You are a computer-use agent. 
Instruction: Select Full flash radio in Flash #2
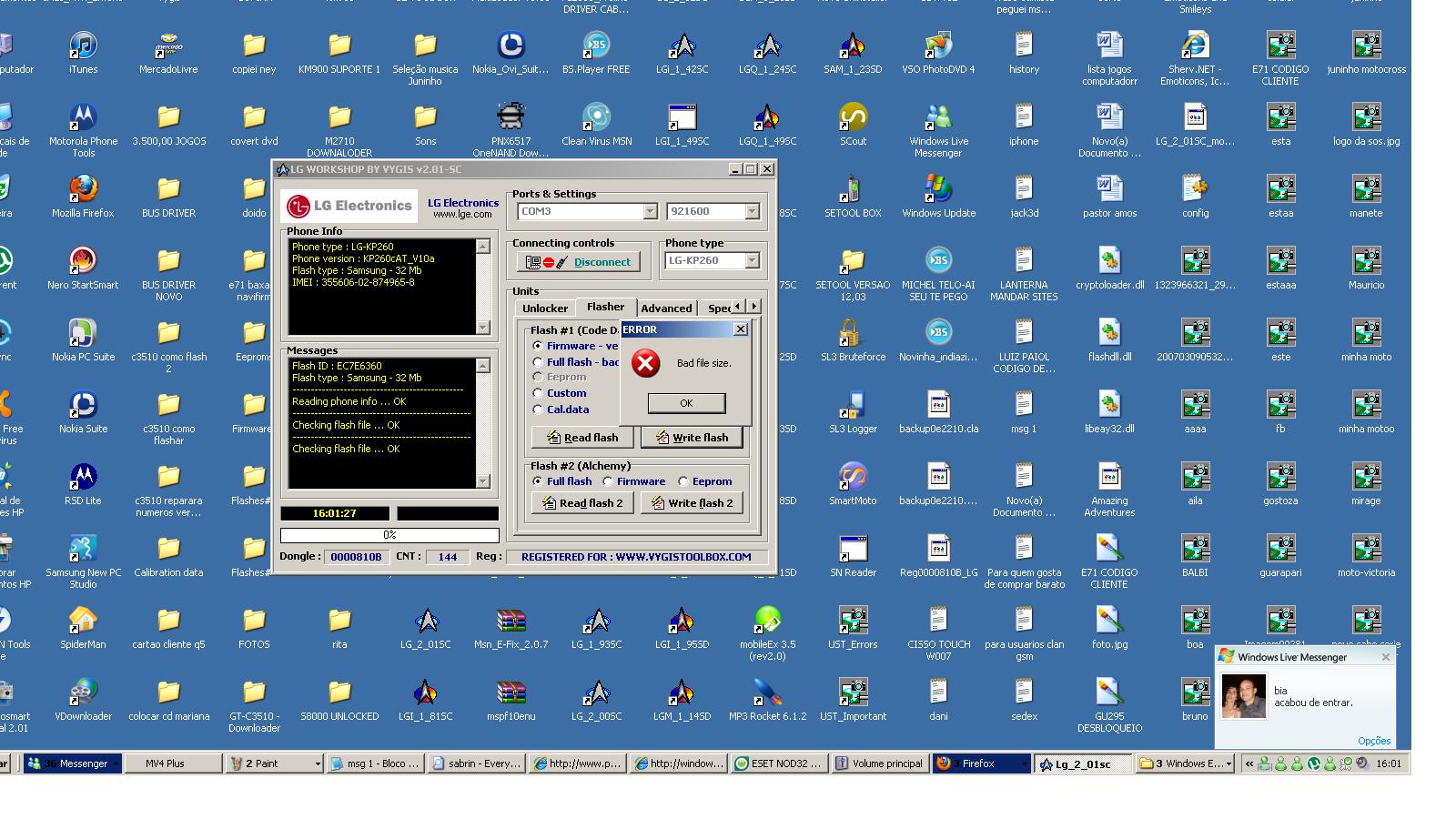point(538,481)
